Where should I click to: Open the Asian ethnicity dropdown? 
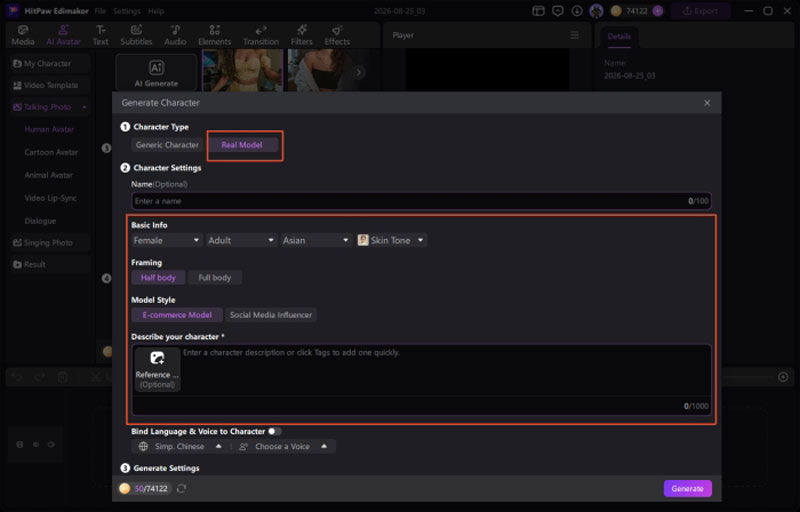pos(316,240)
